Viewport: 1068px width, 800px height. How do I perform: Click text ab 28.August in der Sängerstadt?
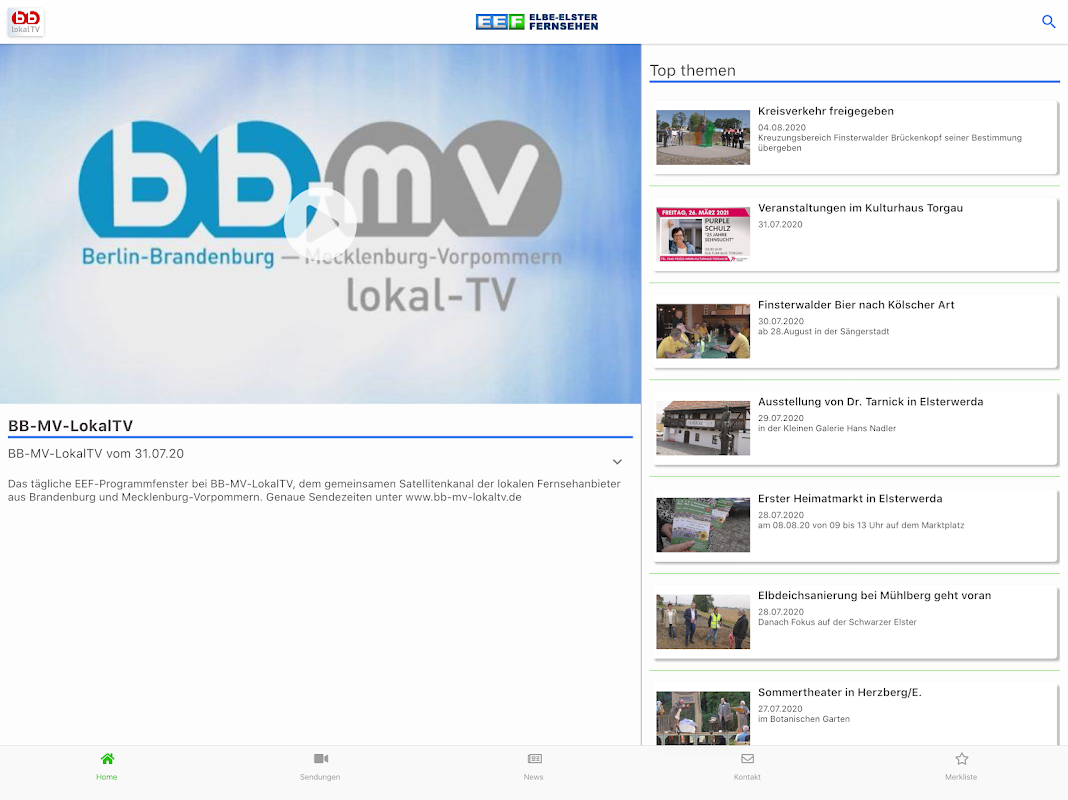[x=823, y=332]
